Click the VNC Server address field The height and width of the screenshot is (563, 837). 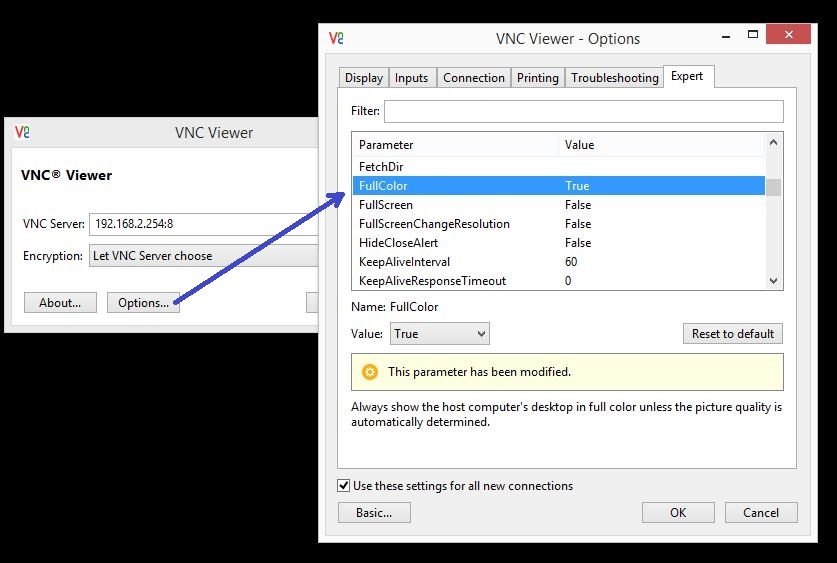tap(204, 224)
